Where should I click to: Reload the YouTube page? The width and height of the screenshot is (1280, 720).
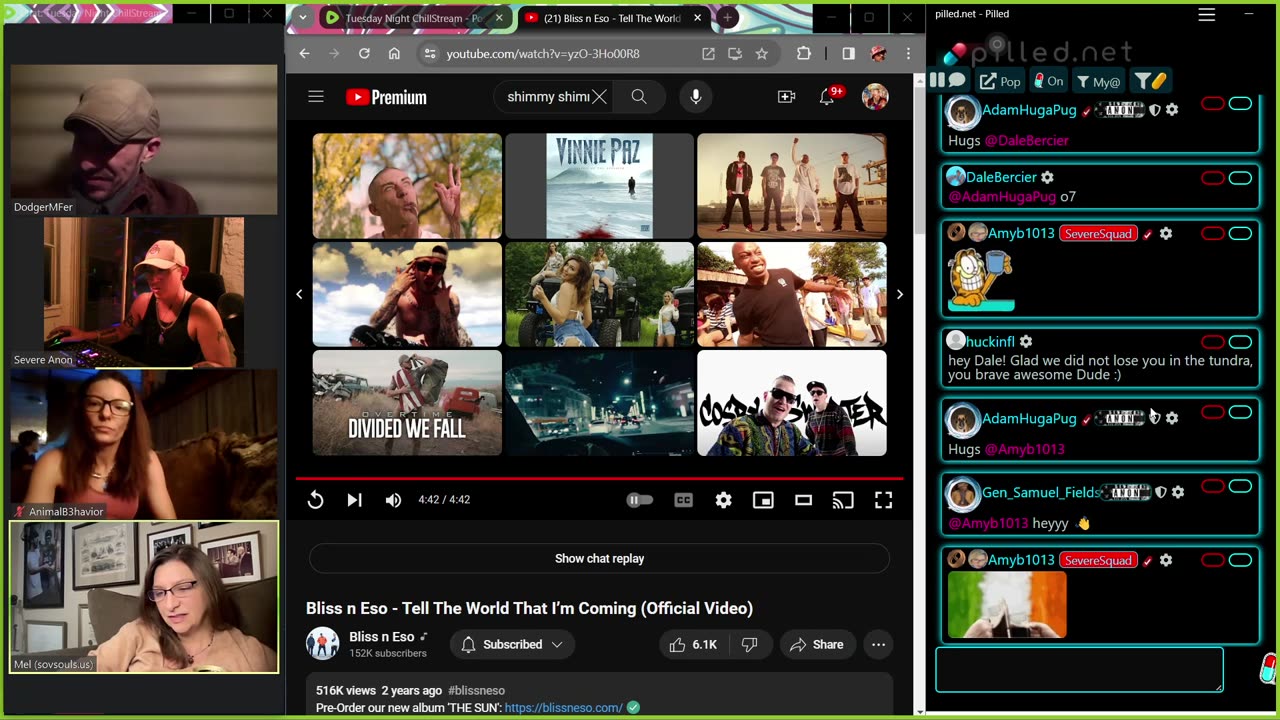pos(364,54)
